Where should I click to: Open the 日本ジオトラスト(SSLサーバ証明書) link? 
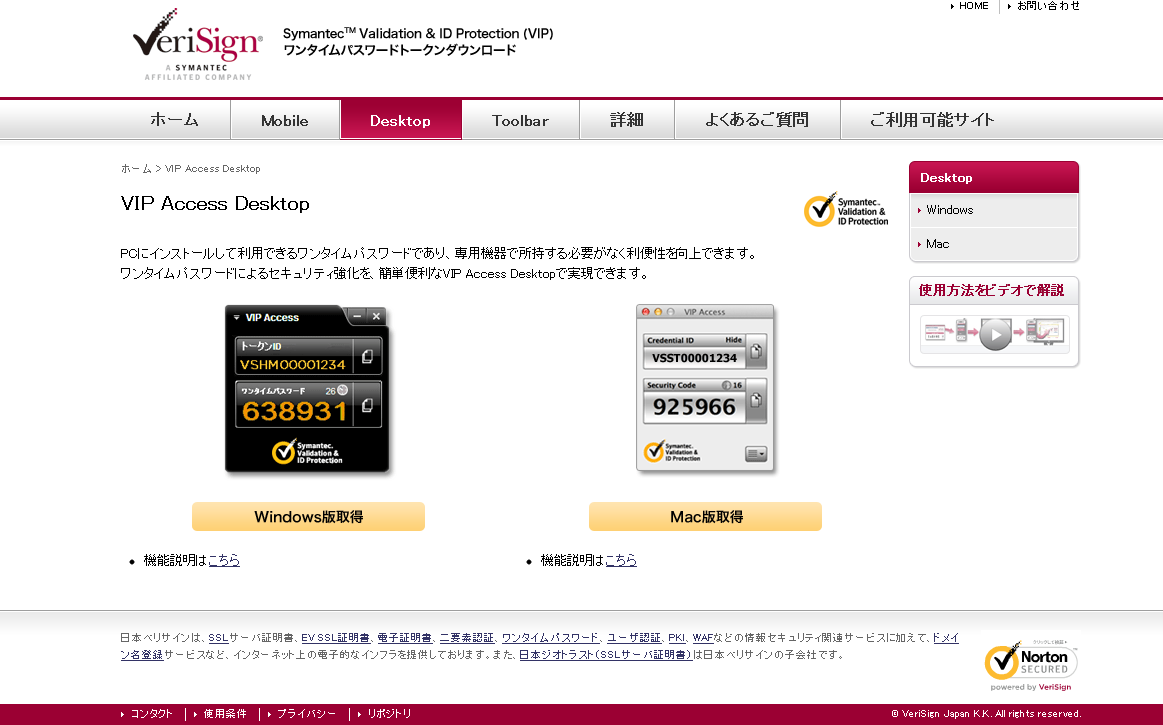(x=605, y=655)
